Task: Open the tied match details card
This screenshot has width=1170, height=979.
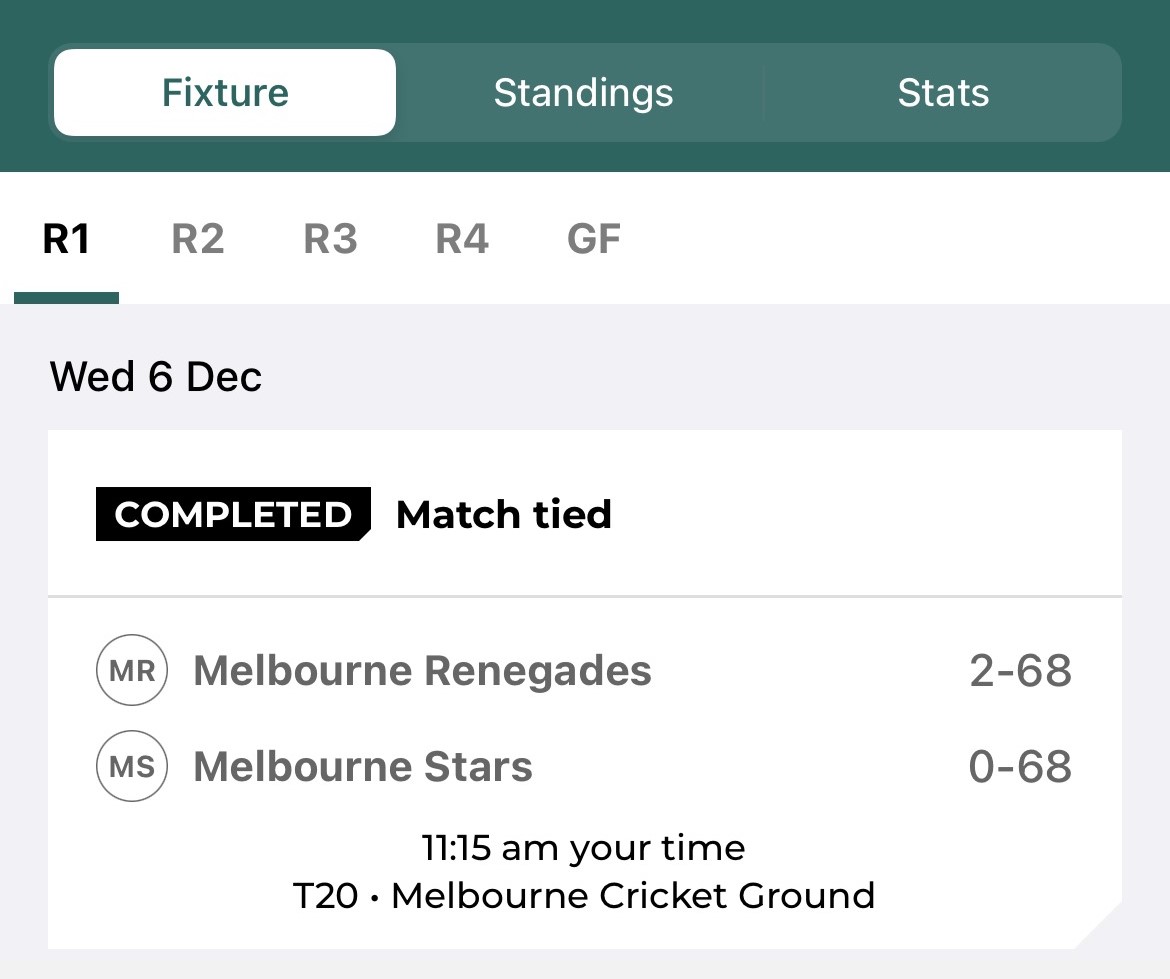Action: click(x=585, y=690)
